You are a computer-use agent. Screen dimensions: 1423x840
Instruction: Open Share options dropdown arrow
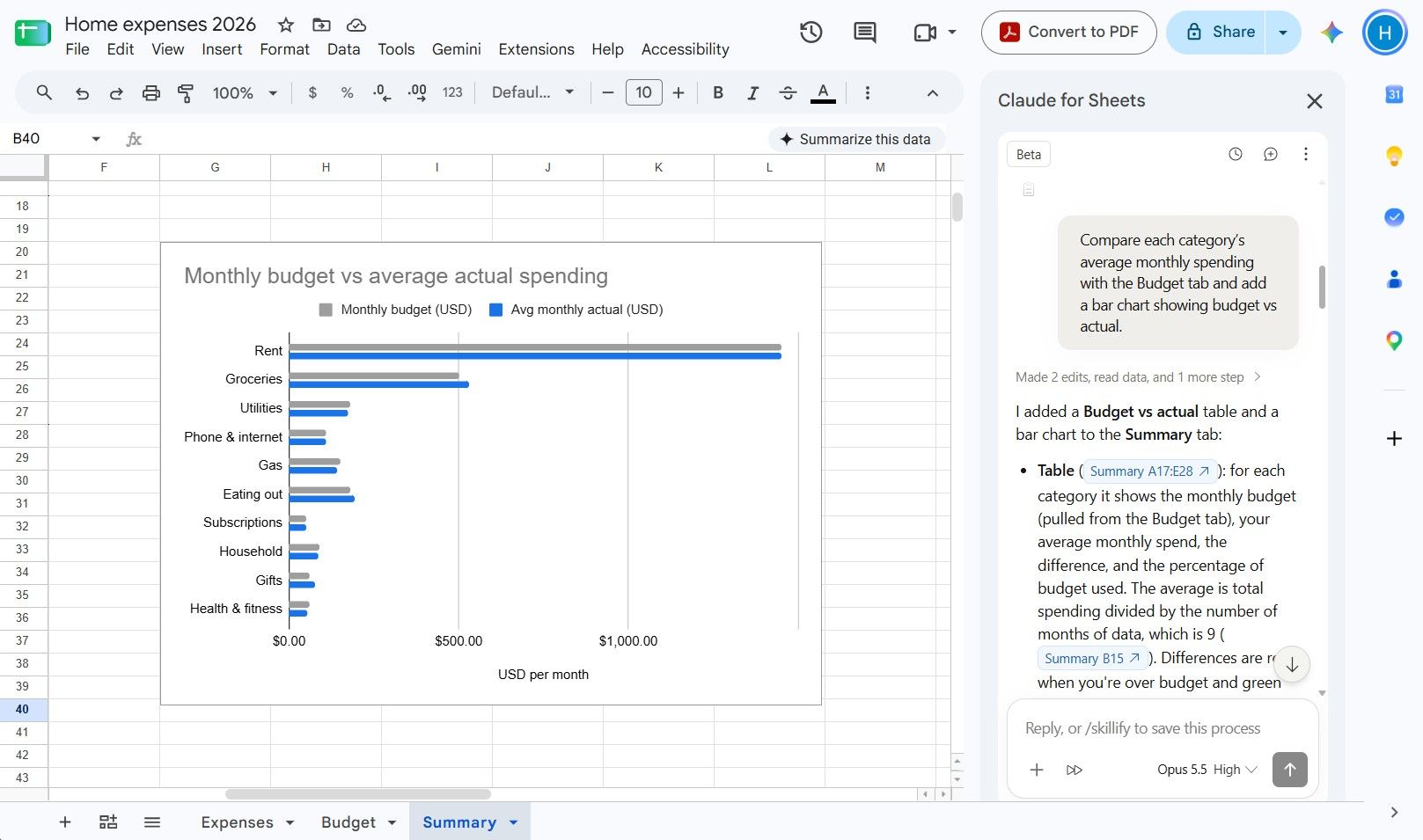[1283, 33]
